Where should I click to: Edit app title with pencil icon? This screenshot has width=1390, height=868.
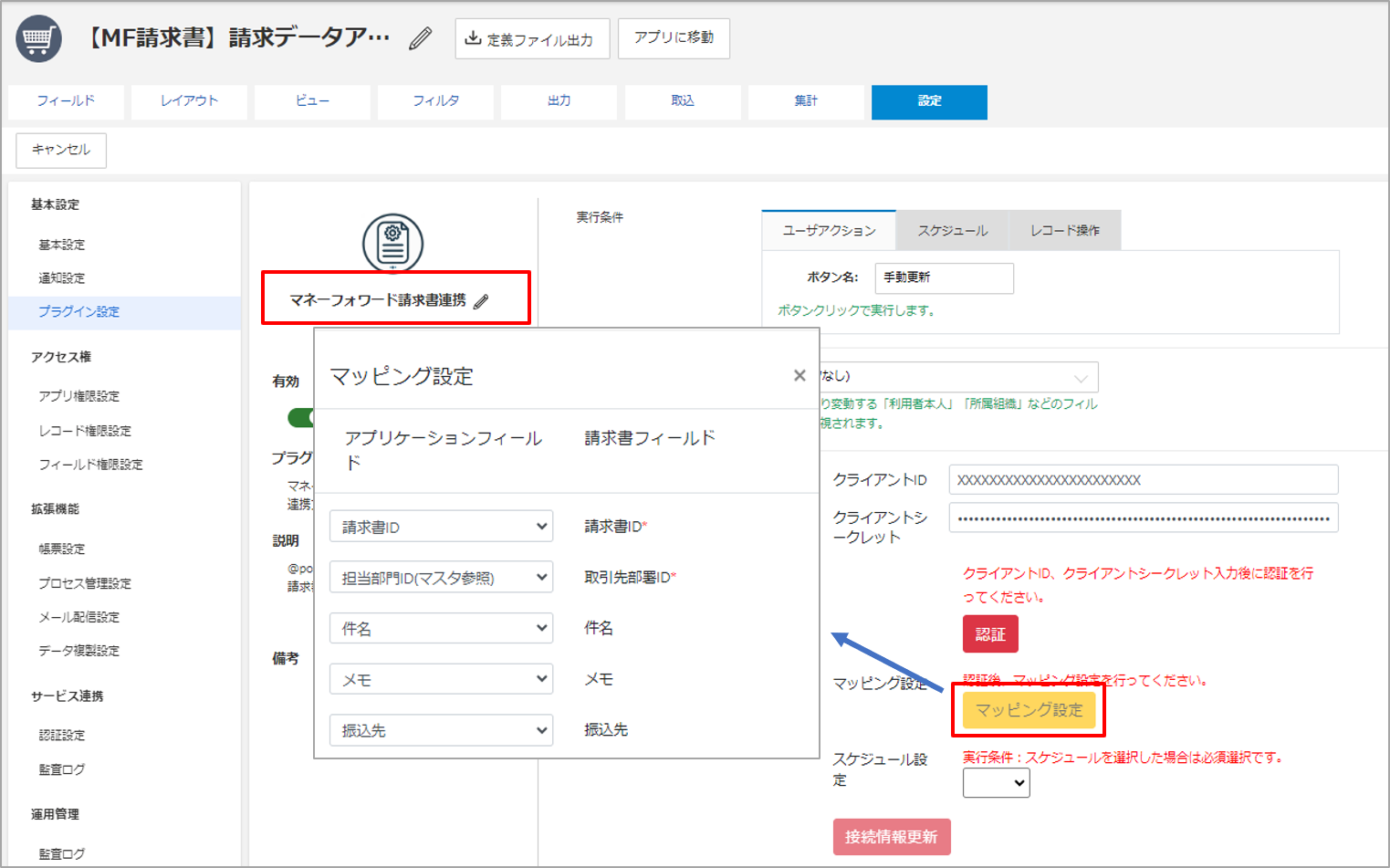pos(420,38)
